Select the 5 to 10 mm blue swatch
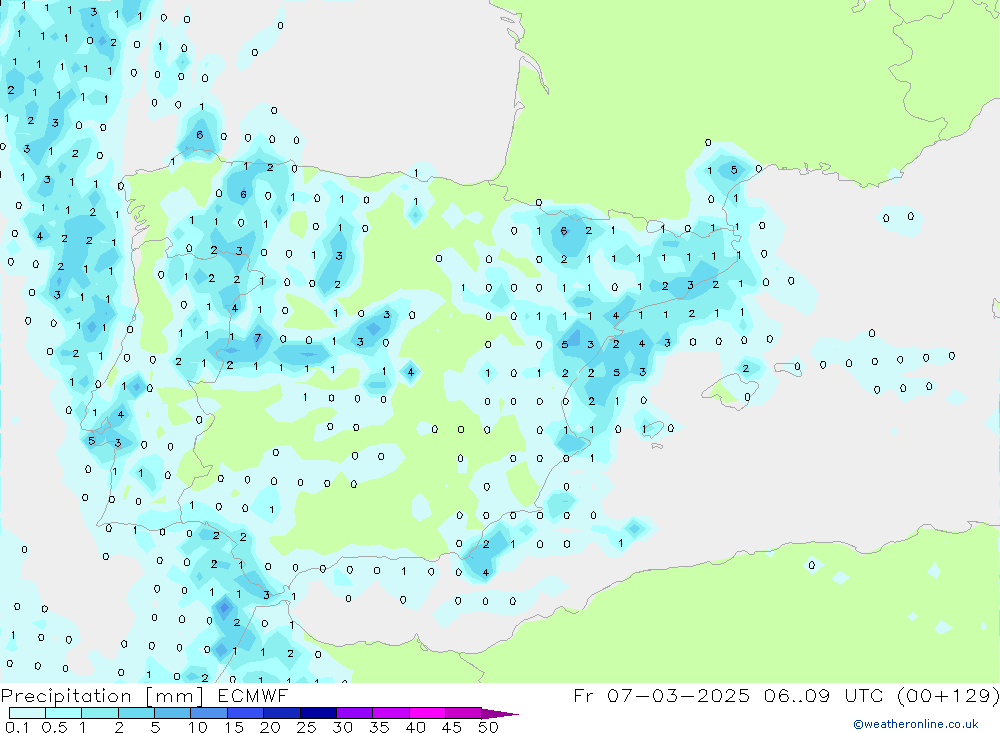 point(173,713)
